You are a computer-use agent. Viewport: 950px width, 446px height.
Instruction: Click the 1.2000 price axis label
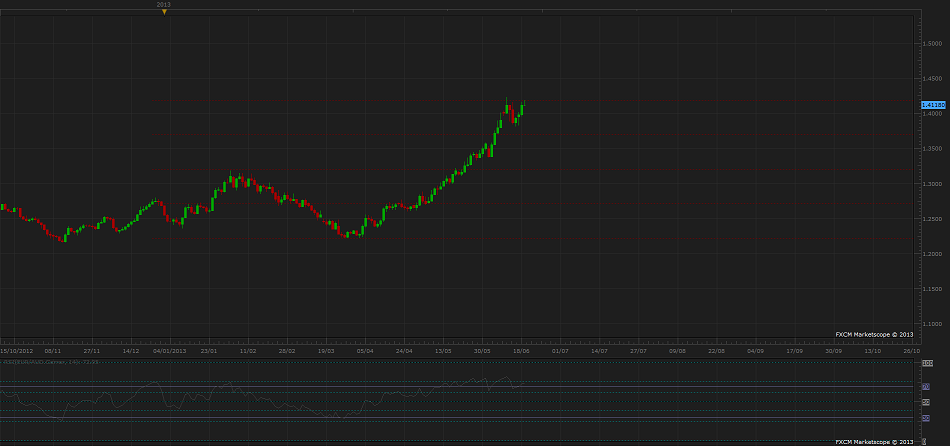click(x=932, y=254)
